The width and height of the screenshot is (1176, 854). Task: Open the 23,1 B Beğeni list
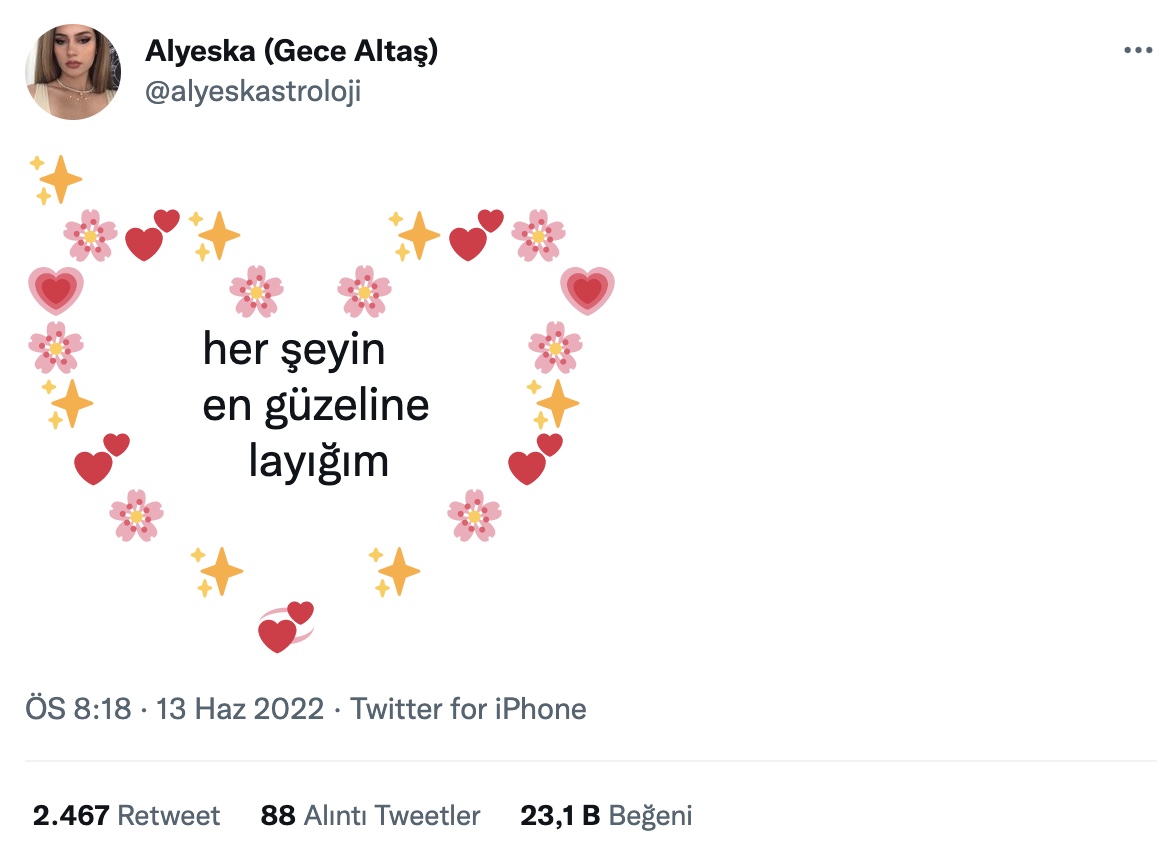pos(606,815)
